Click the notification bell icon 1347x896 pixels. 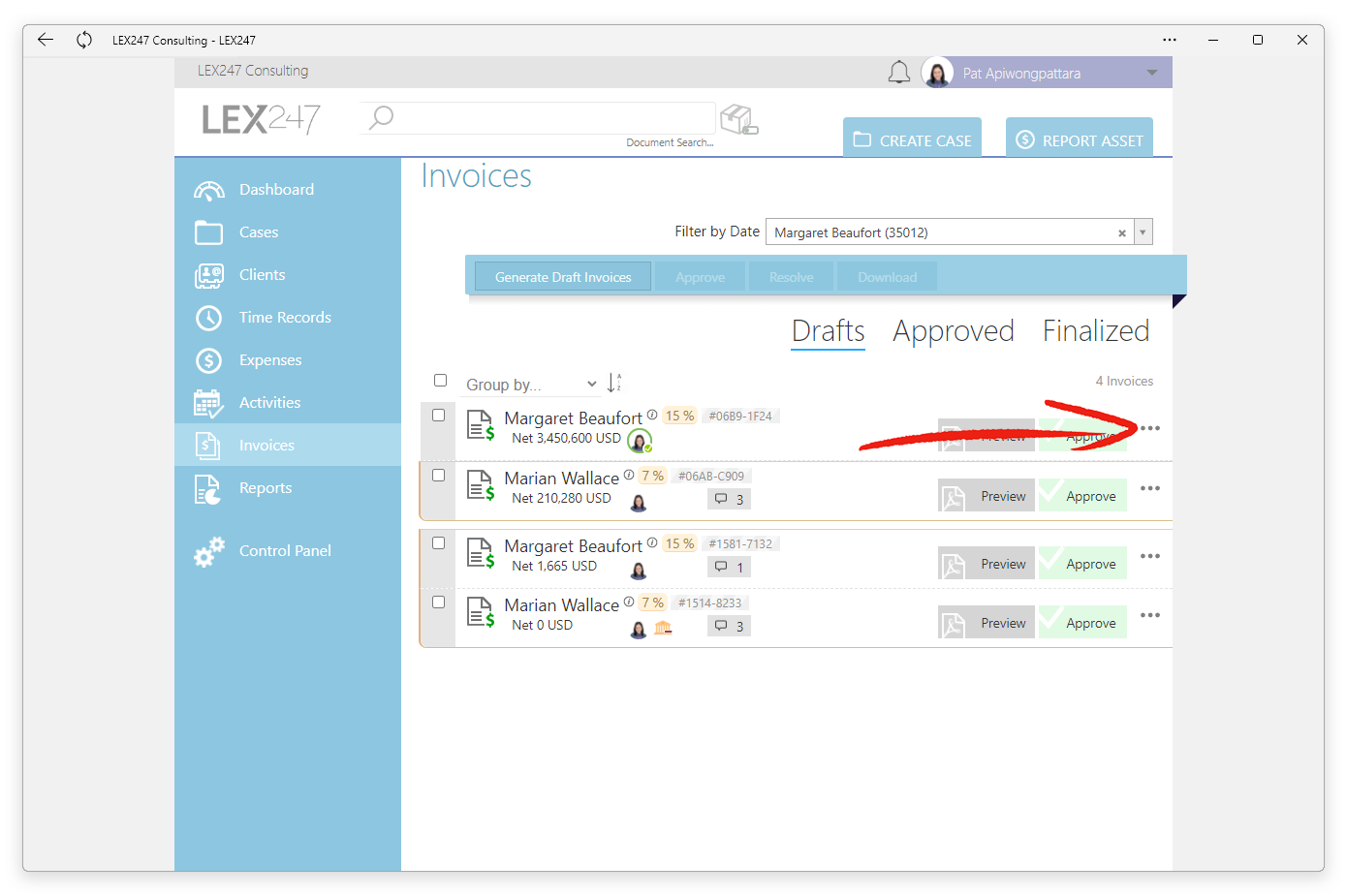(899, 73)
